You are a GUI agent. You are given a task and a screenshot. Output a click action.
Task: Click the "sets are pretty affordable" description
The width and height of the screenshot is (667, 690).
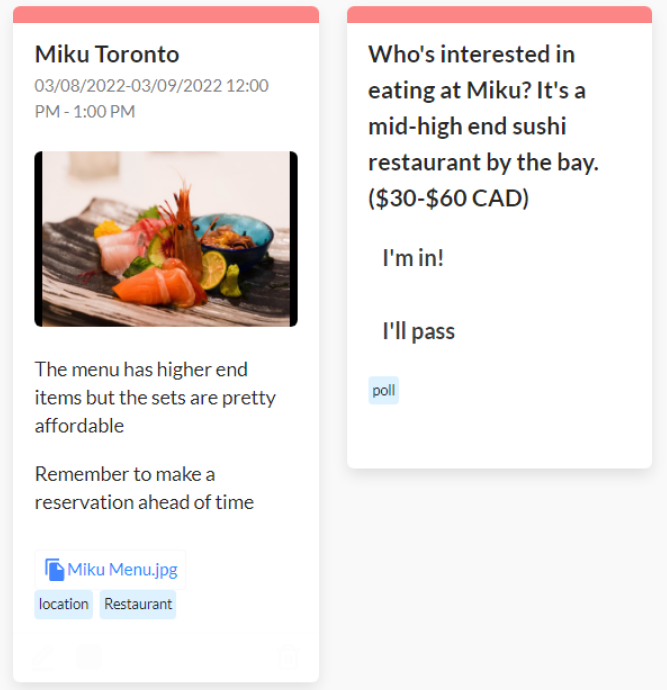click(x=155, y=398)
